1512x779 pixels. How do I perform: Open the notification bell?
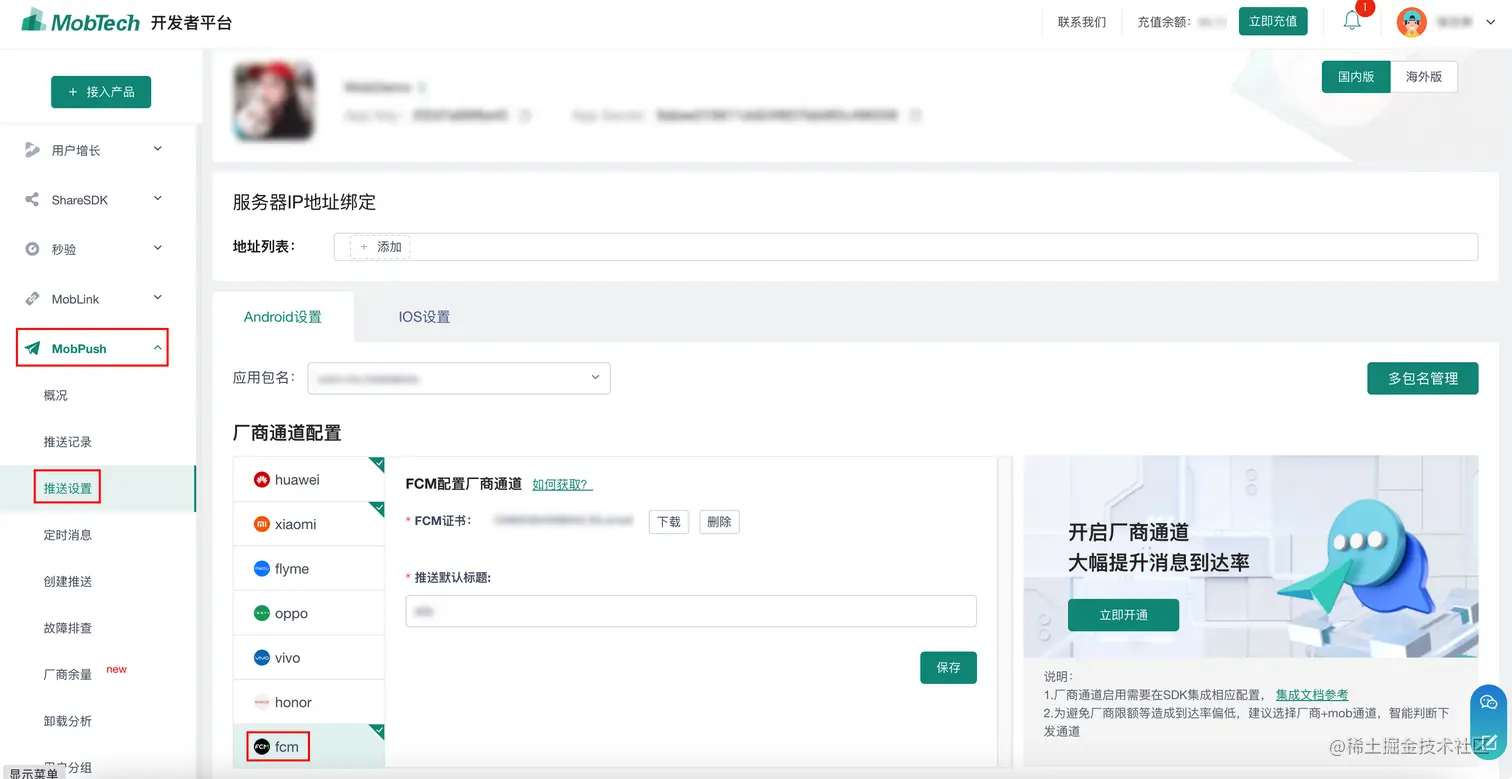1353,20
